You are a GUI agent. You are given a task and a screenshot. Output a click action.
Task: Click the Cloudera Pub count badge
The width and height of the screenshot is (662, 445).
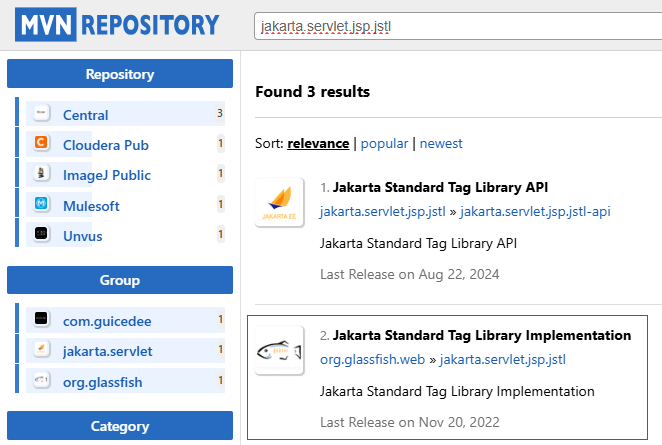click(220, 143)
